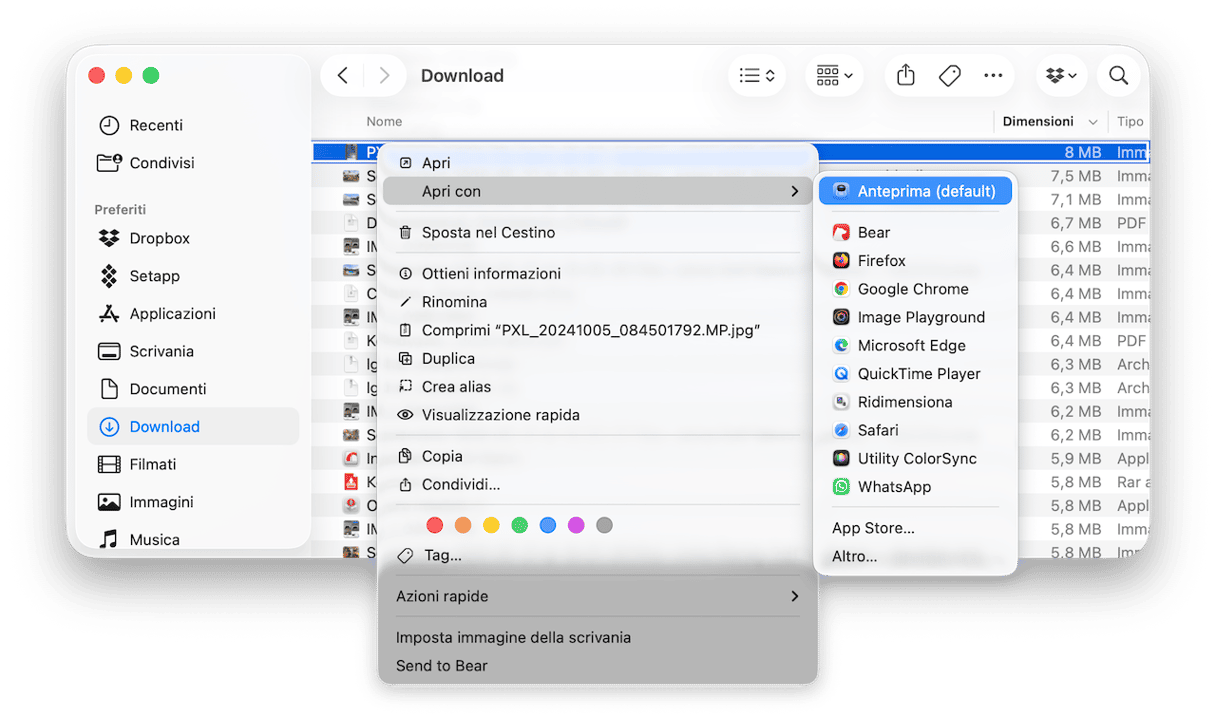Apply the green tag color

(519, 525)
